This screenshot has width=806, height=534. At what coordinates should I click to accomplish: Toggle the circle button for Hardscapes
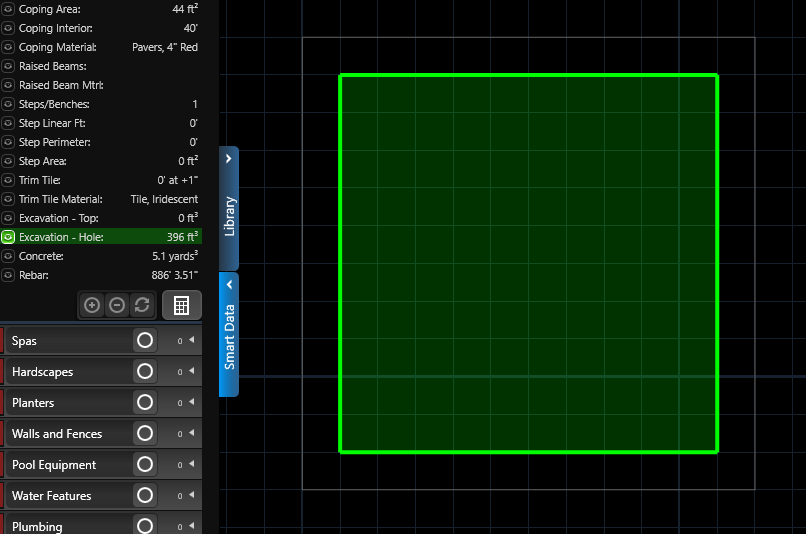145,372
